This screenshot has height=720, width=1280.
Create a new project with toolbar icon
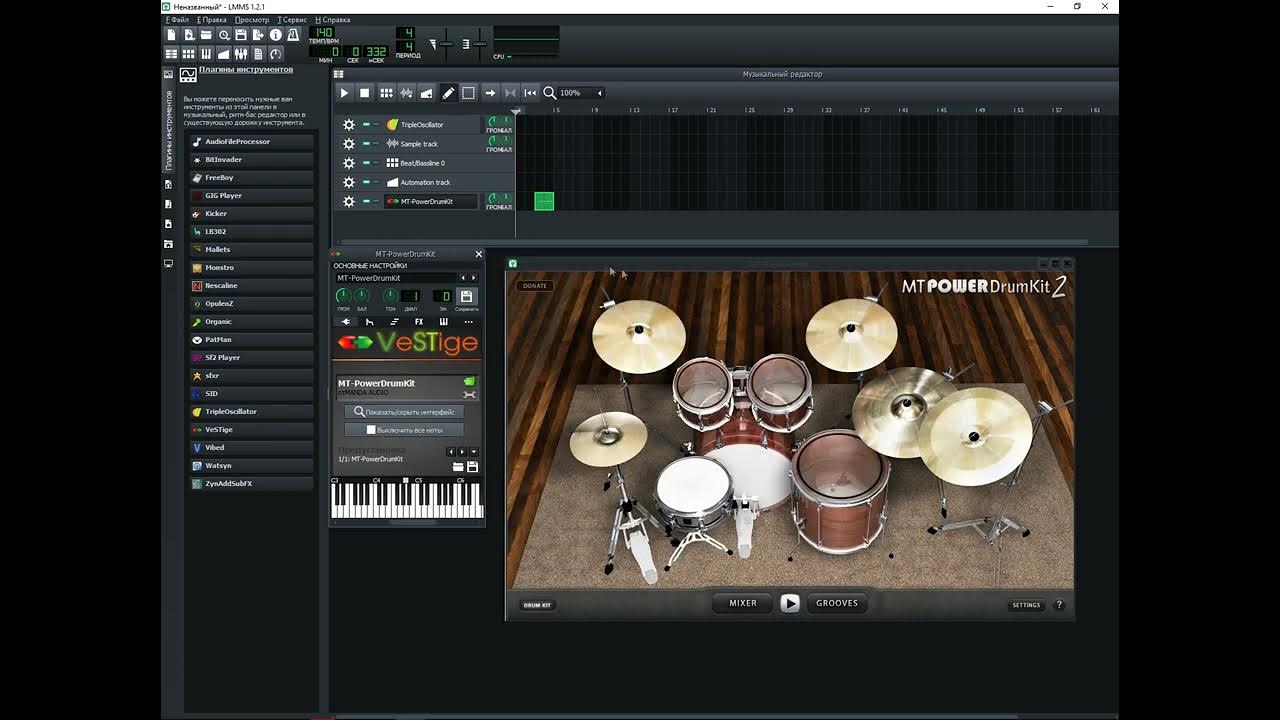pos(171,35)
